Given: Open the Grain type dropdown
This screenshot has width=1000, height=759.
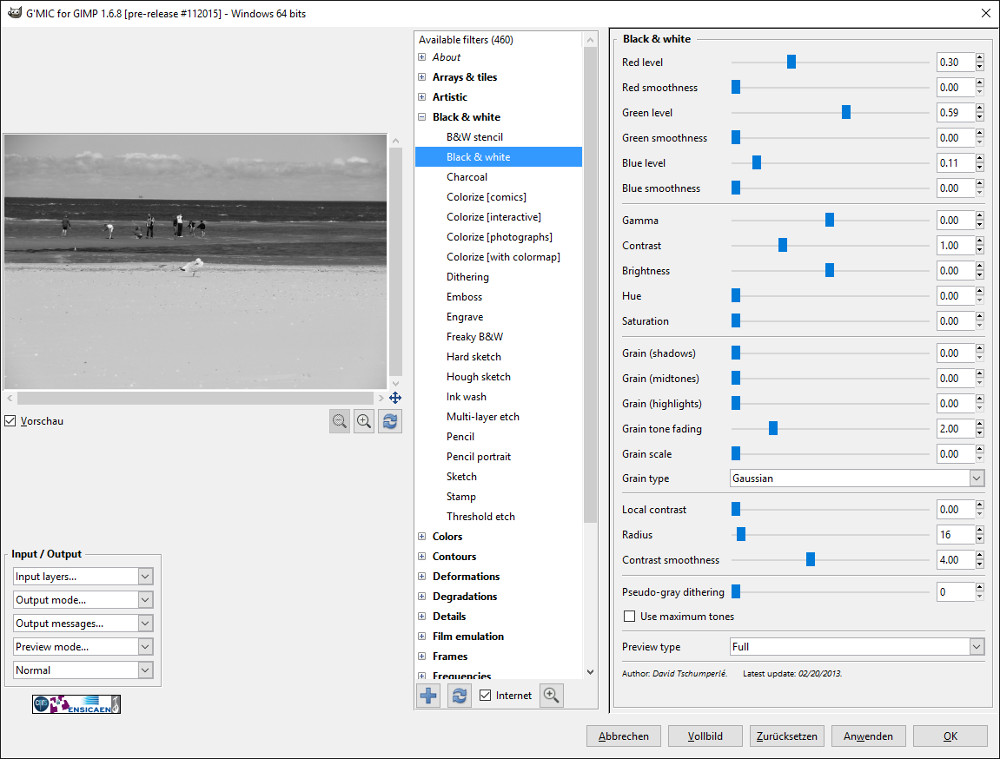Looking at the screenshot, I should (857, 479).
